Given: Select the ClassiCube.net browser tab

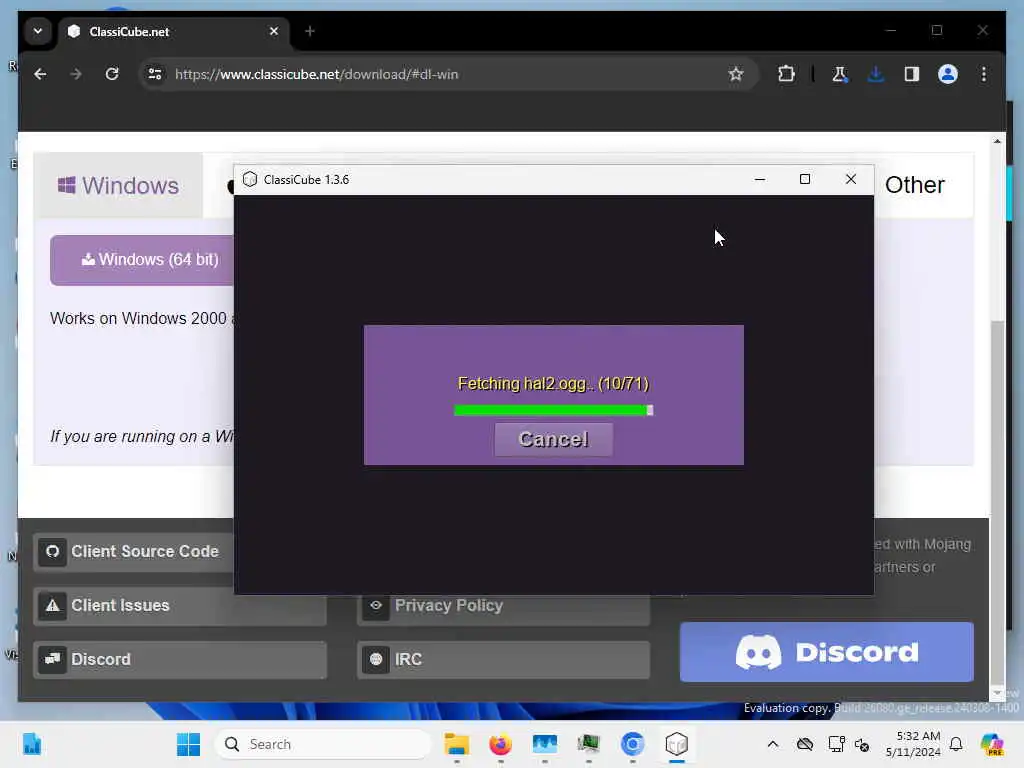Looking at the screenshot, I should 175,31.
